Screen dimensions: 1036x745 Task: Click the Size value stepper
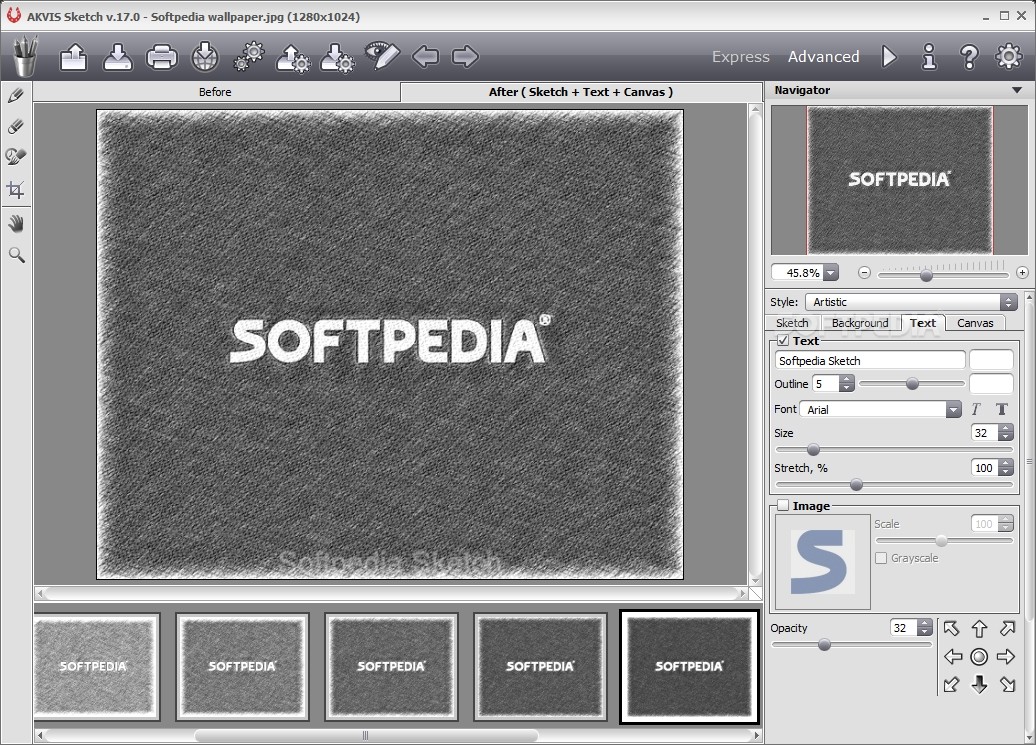(1006, 433)
